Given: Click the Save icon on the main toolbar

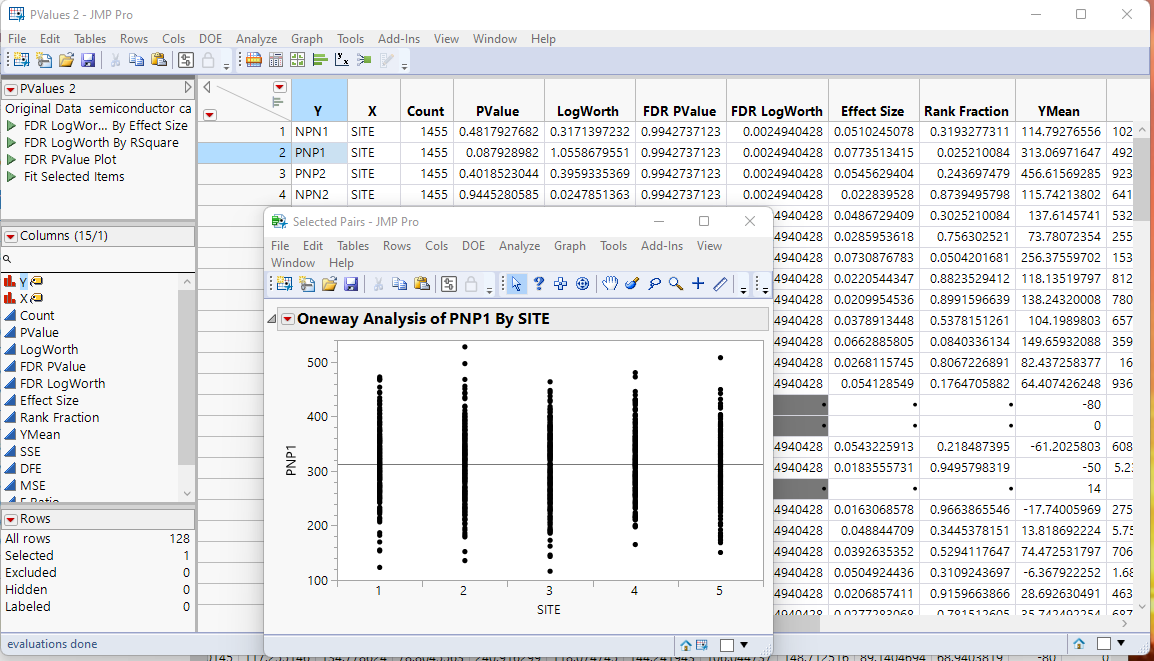Looking at the screenshot, I should point(89,61).
